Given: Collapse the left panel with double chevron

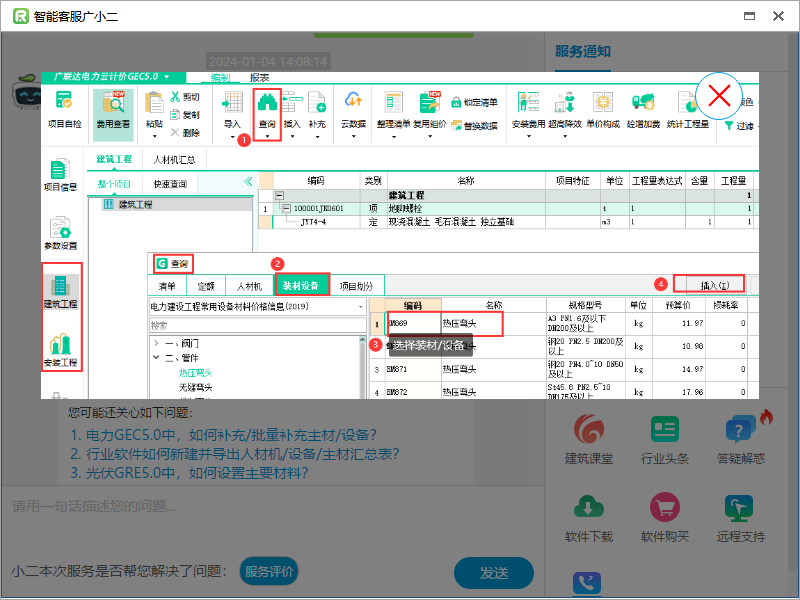Looking at the screenshot, I should 248,181.
